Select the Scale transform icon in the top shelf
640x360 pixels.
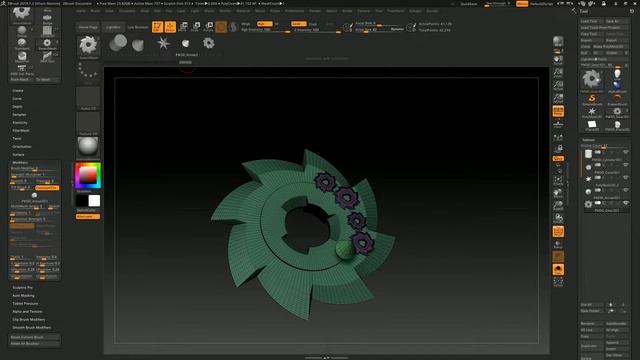pos(196,27)
